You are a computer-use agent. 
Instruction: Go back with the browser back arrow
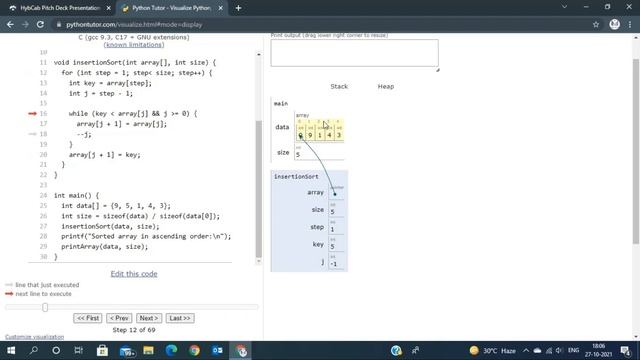(10, 24)
